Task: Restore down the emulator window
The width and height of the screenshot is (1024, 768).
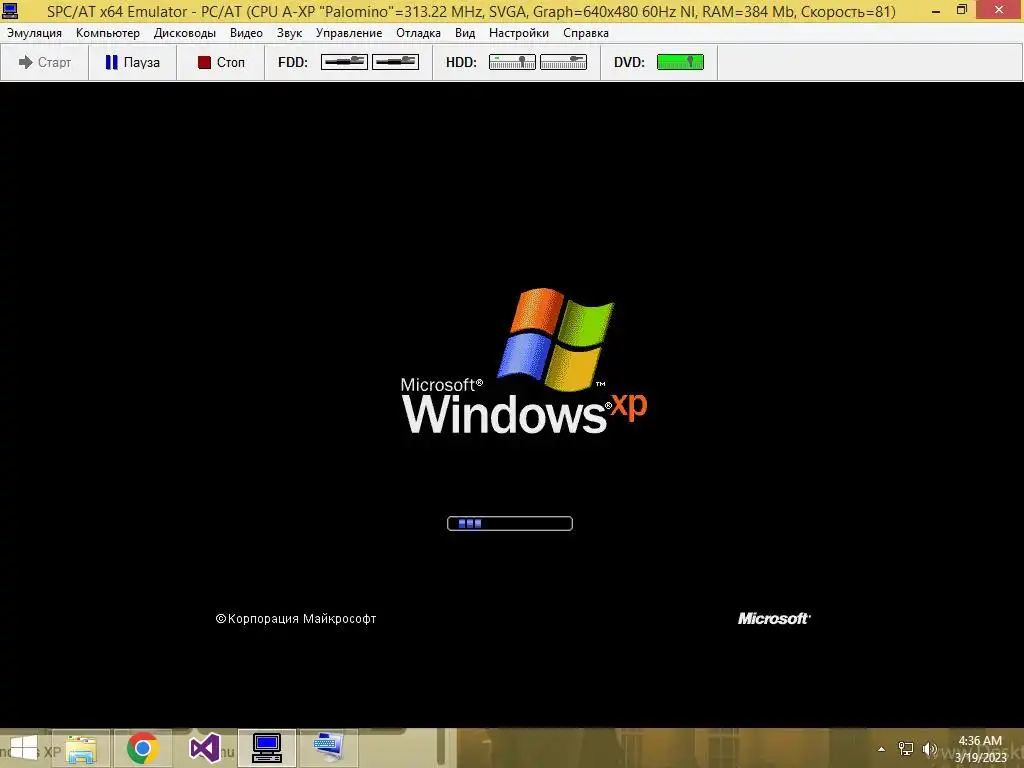Action: coord(962,10)
